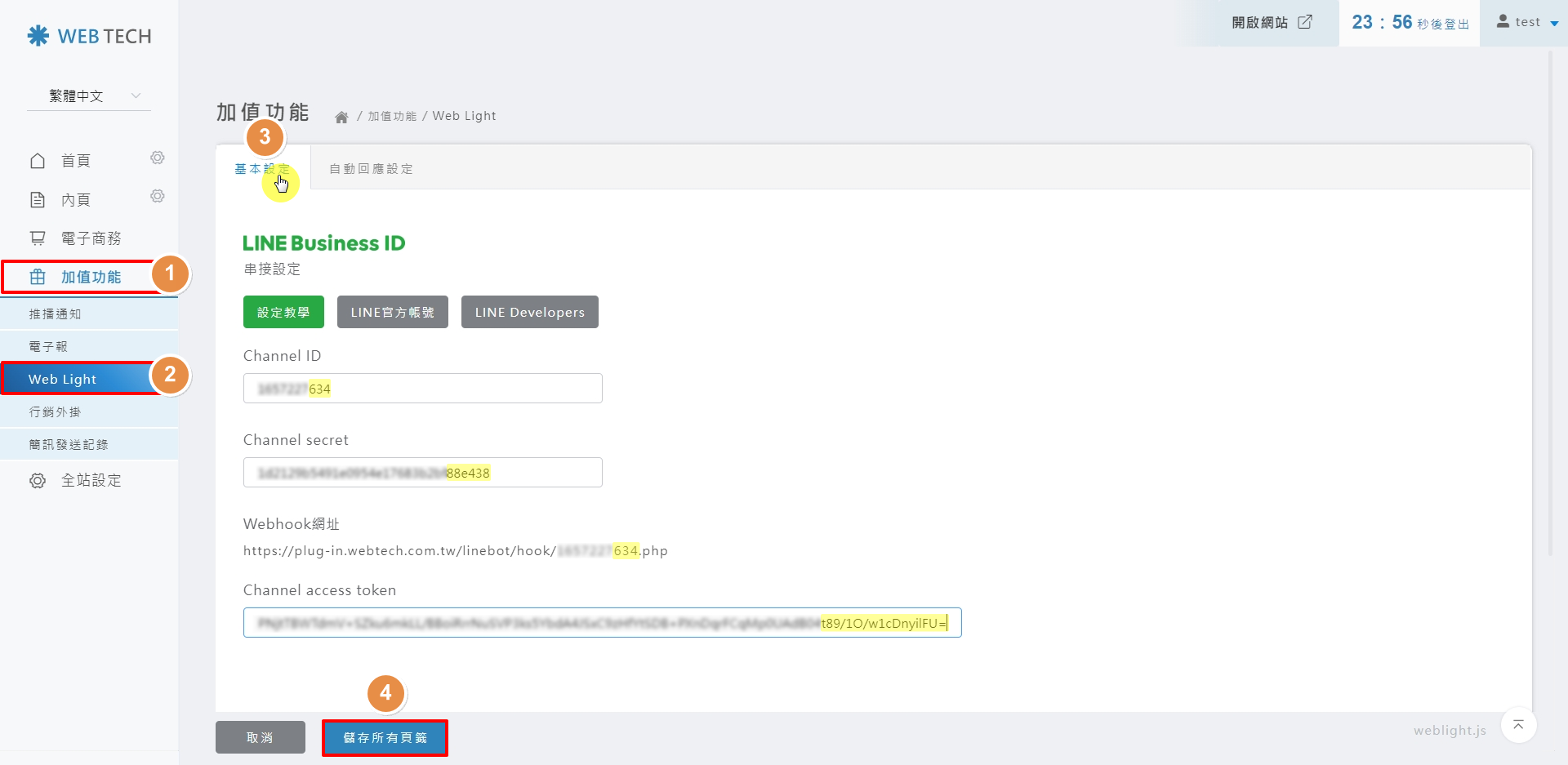Switch to the auto-reply settings tab
Screen dimensions: 1568x765
pyautogui.click(x=371, y=169)
